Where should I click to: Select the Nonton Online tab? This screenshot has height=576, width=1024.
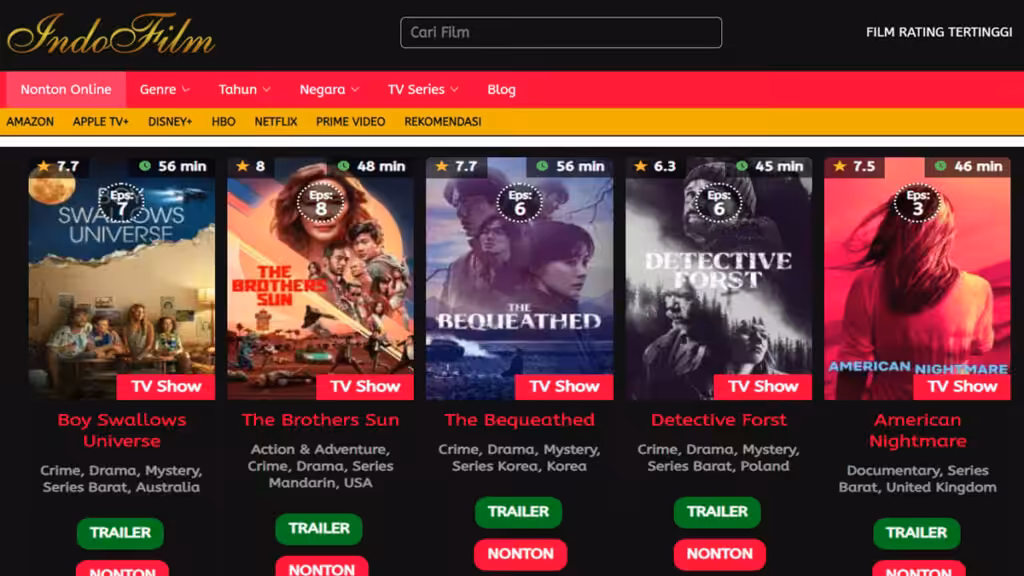66,89
